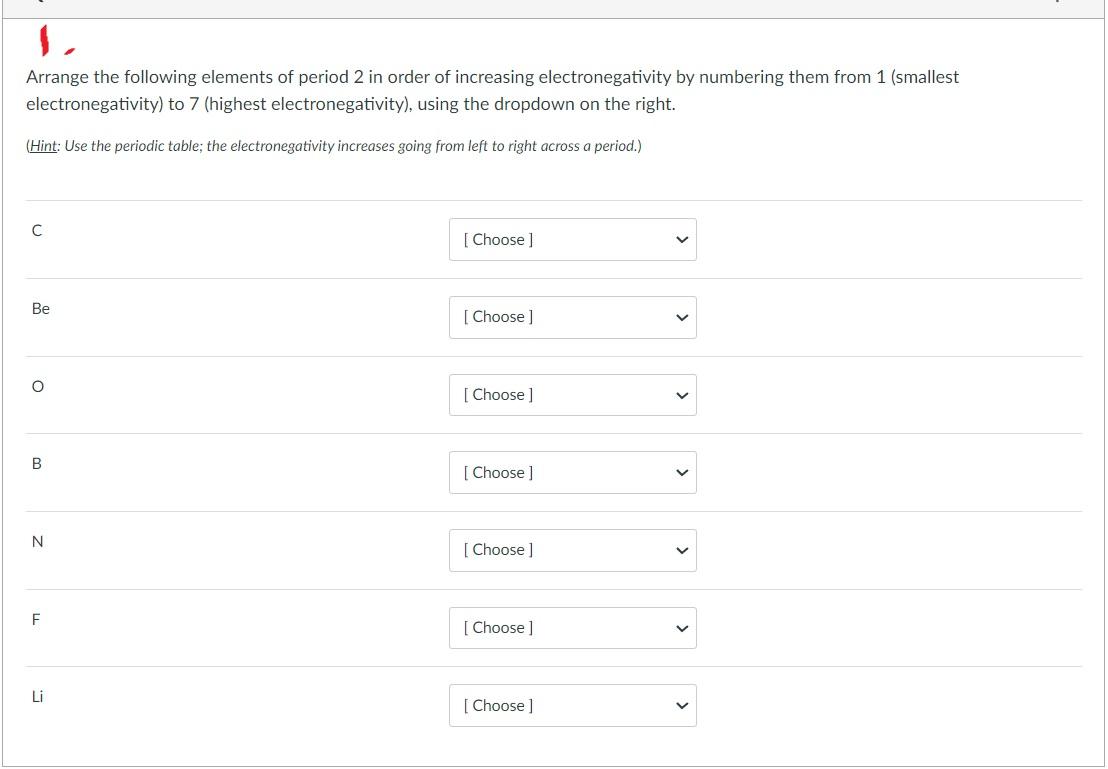
Task: Open the dropdown for element Be
Action: [x=572, y=317]
